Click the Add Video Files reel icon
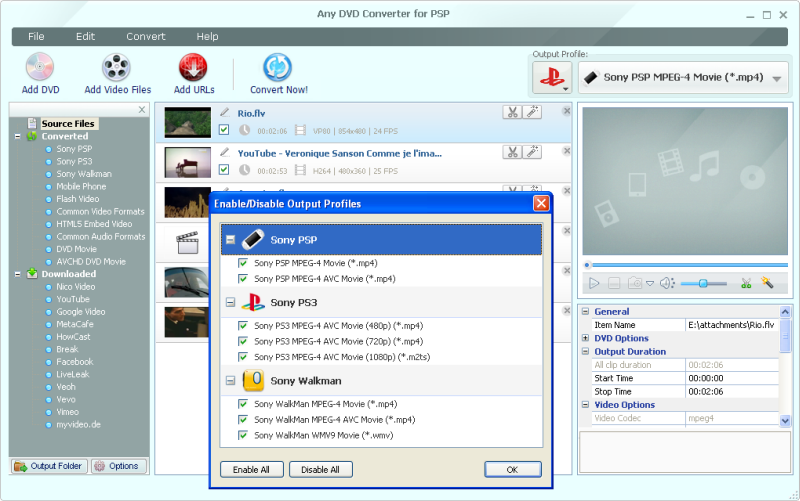800x501 pixels. (x=116, y=67)
